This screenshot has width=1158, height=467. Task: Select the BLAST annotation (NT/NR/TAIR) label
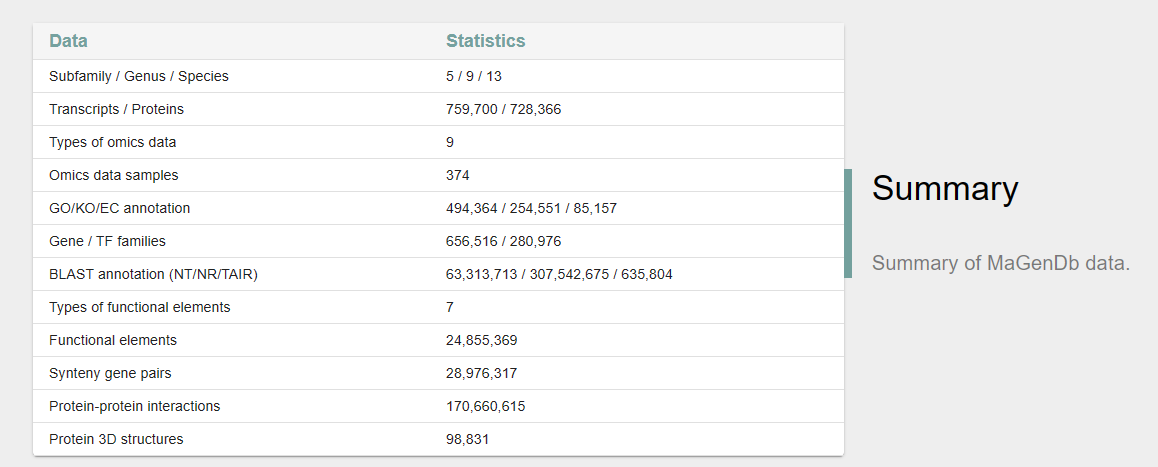[146, 274]
